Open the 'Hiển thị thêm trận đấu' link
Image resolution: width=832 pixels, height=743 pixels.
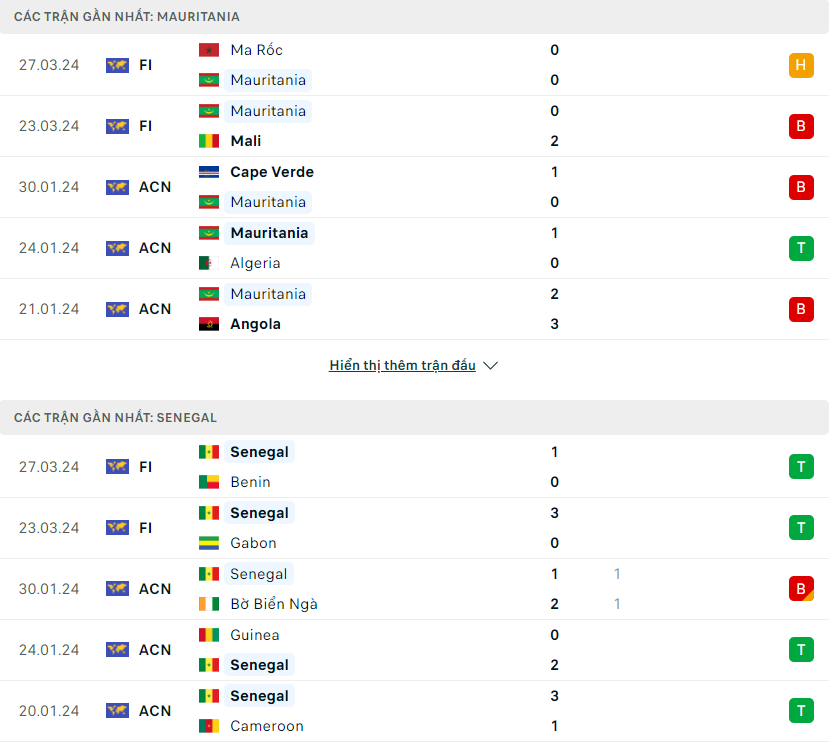[402, 366]
